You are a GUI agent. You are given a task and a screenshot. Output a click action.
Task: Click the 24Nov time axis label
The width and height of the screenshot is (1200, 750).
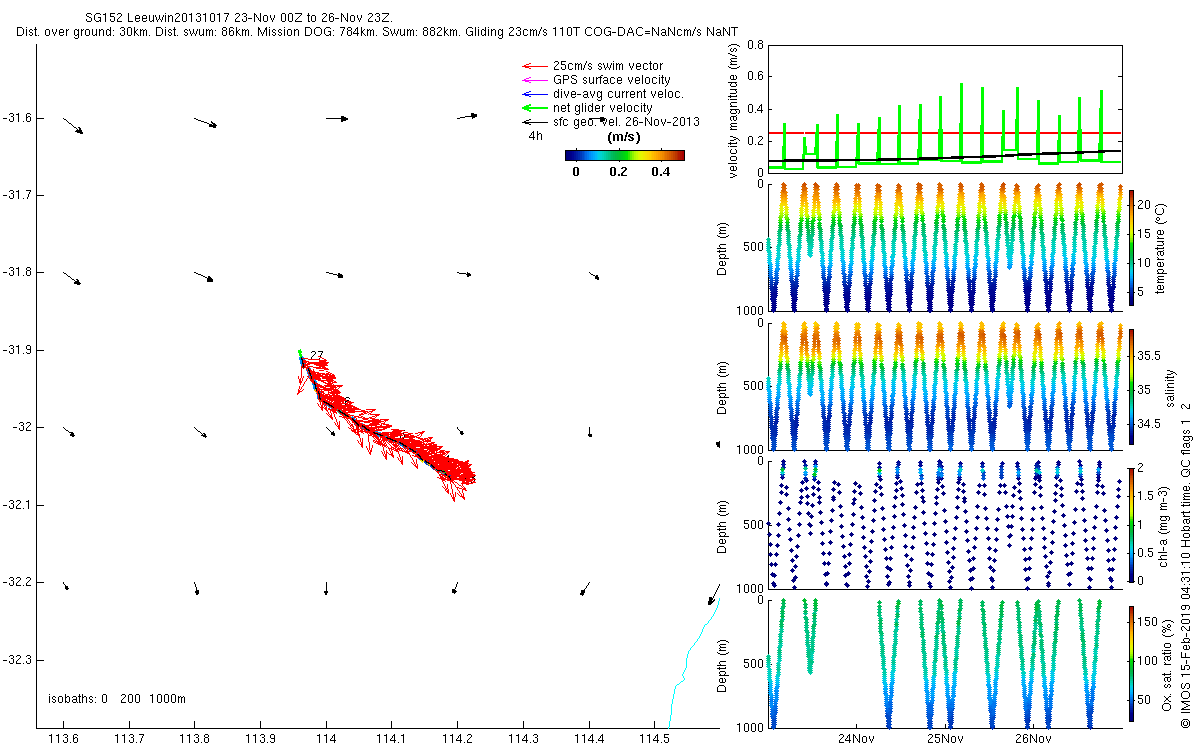856,739
